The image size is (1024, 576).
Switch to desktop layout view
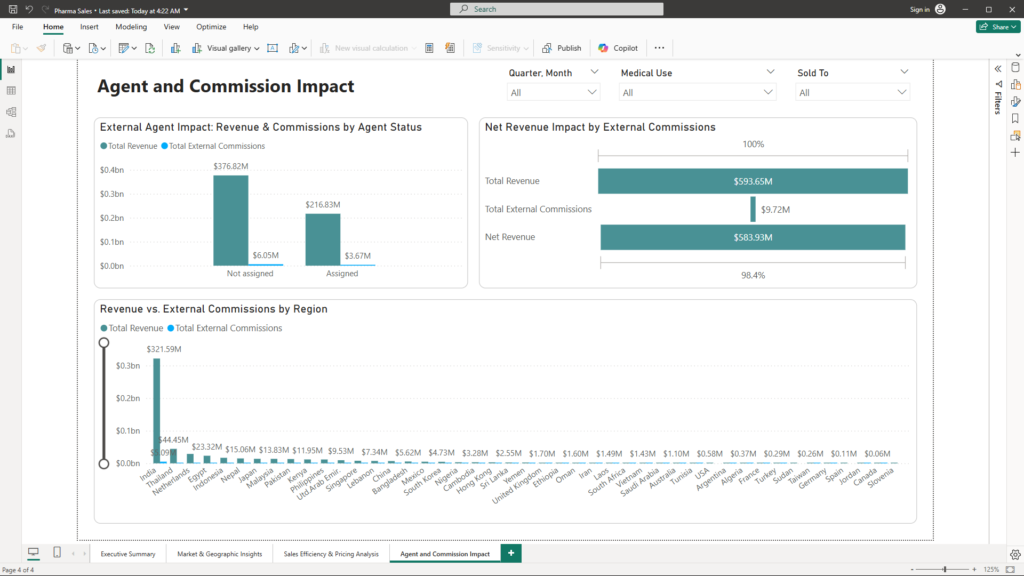click(33, 553)
